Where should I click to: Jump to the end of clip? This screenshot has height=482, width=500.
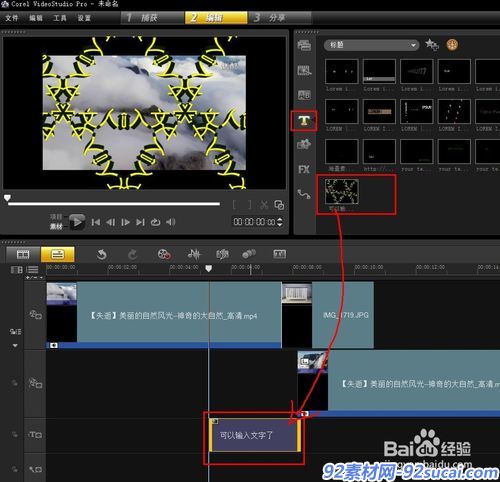tap(140, 222)
